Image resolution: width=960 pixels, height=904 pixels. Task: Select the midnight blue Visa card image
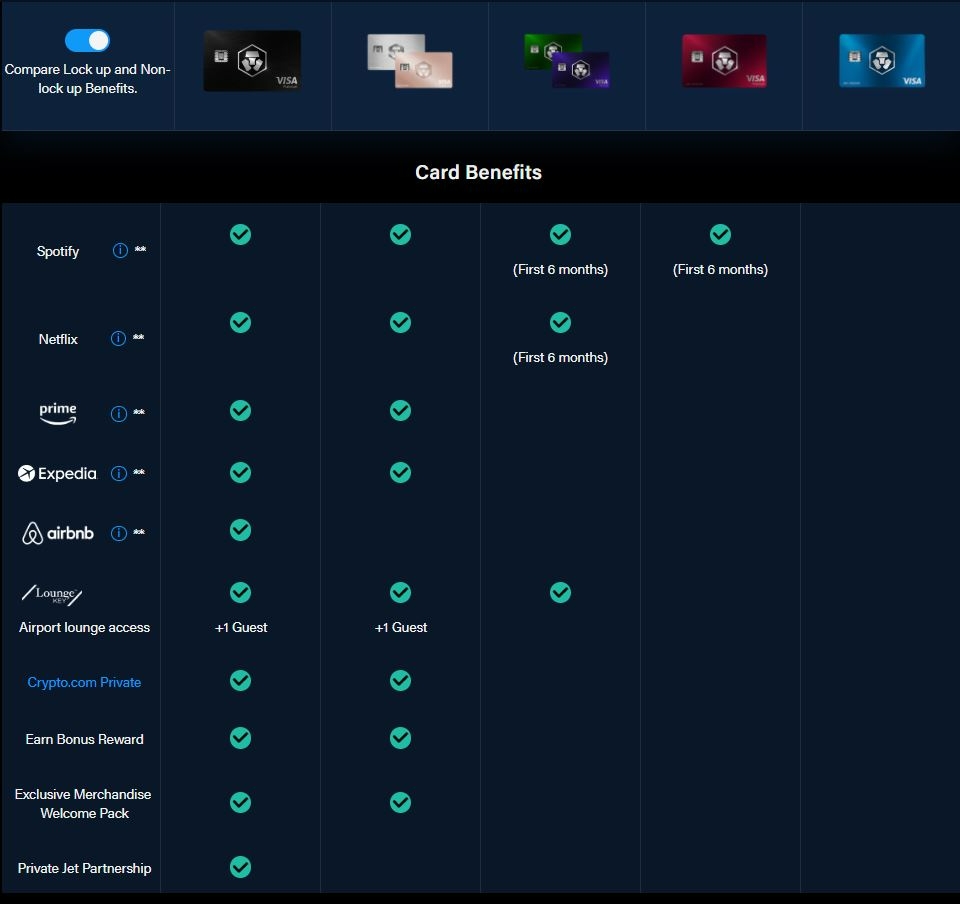(x=882, y=61)
